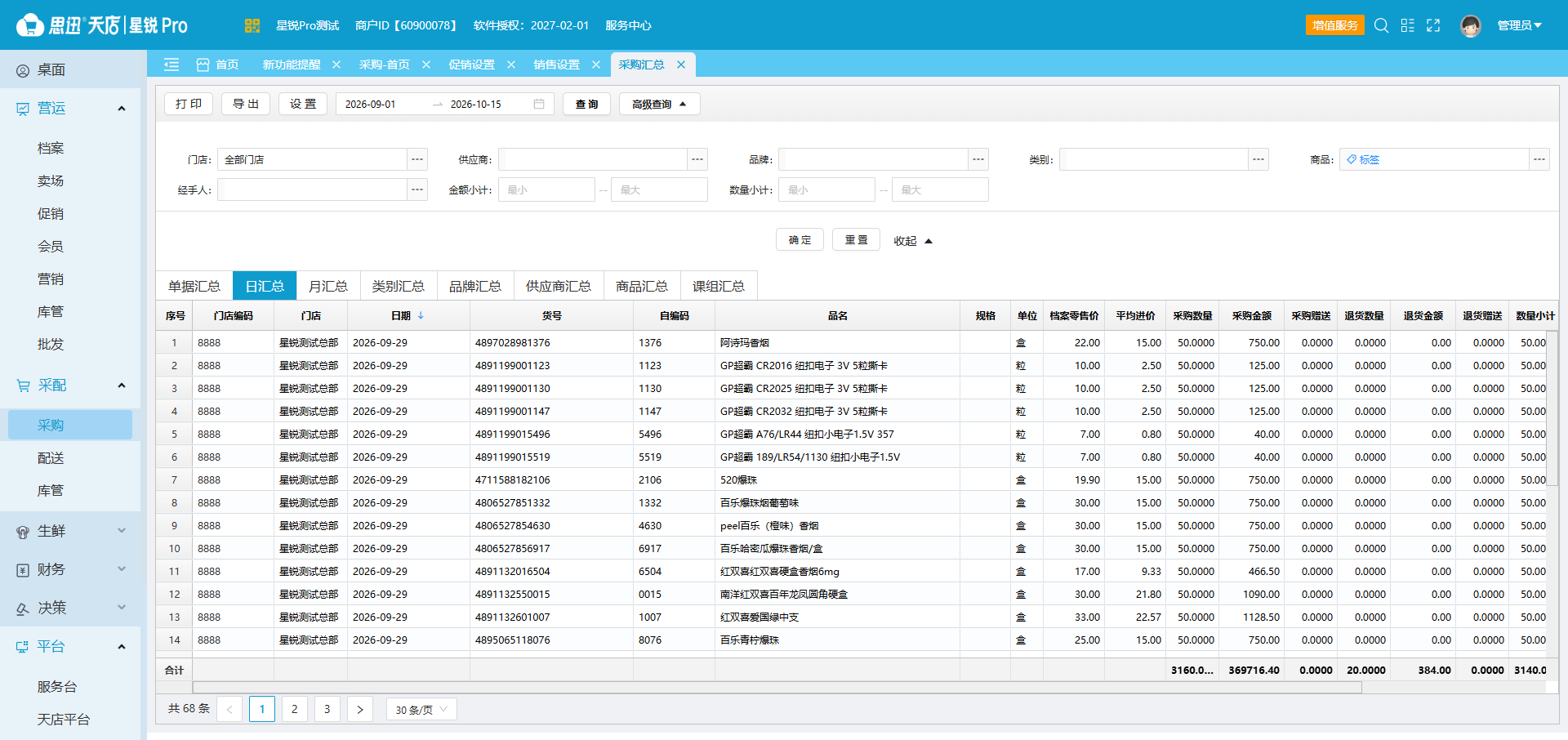The height and width of the screenshot is (740, 1568).
Task: Click the 导出 button
Action: [x=246, y=104]
